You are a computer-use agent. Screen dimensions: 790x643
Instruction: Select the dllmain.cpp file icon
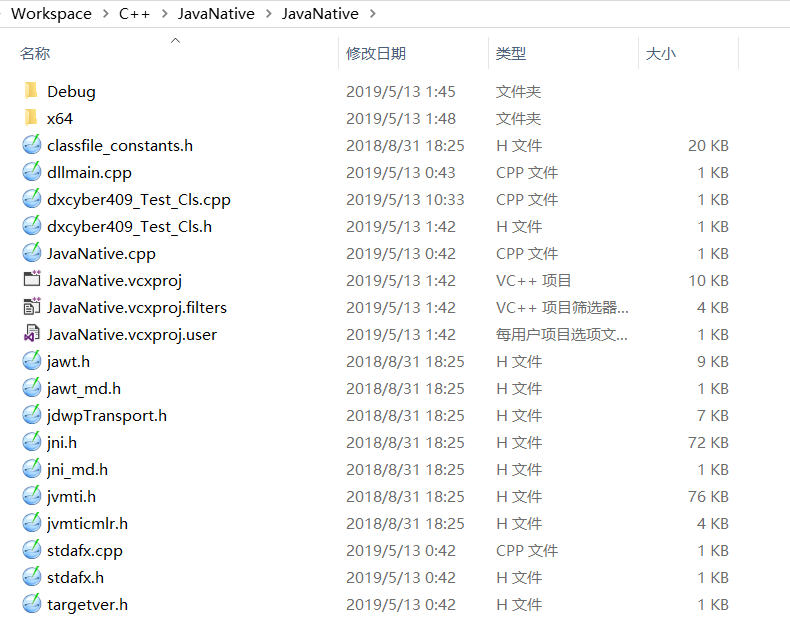click(x=32, y=172)
